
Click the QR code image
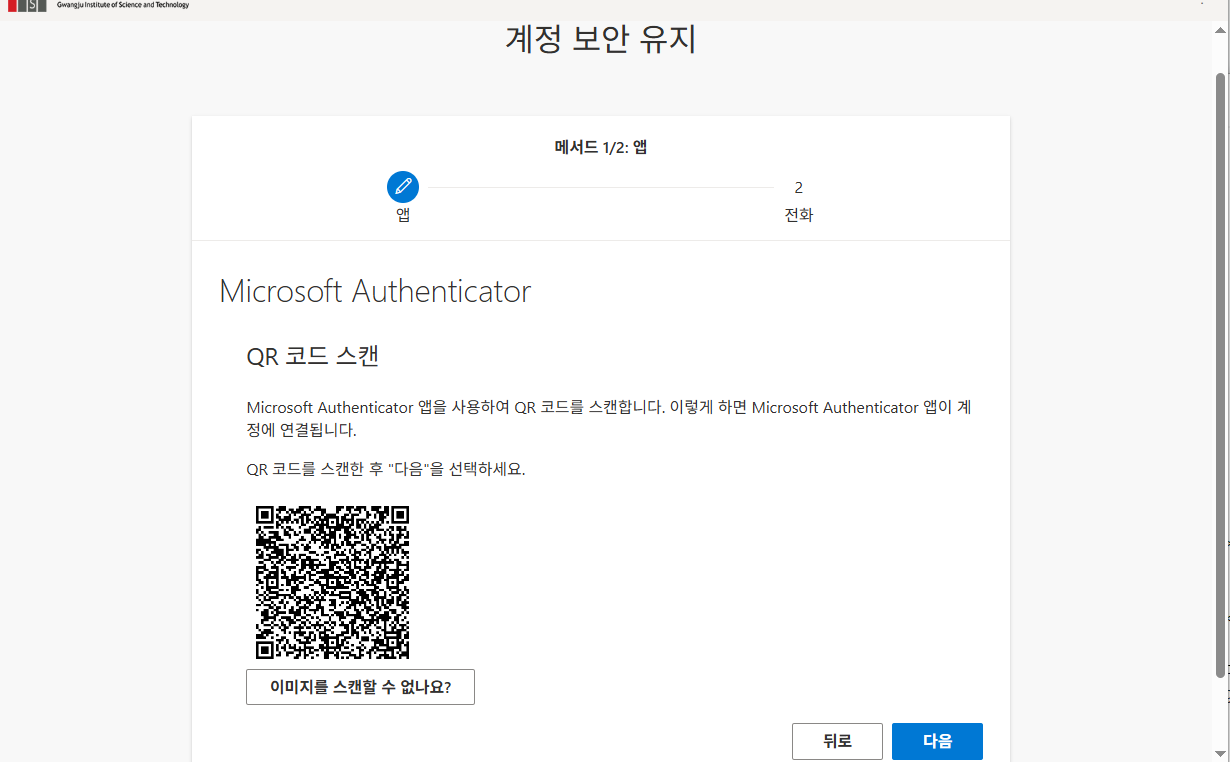pyautogui.click(x=333, y=581)
